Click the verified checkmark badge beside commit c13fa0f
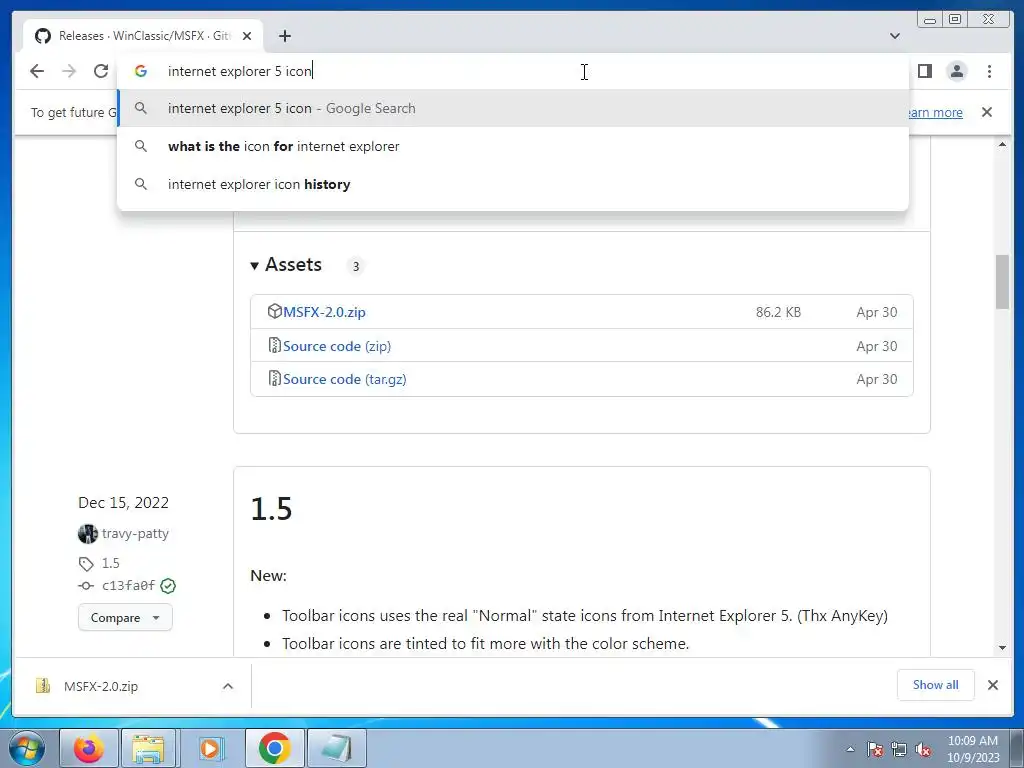This screenshot has height=768, width=1024. point(168,586)
